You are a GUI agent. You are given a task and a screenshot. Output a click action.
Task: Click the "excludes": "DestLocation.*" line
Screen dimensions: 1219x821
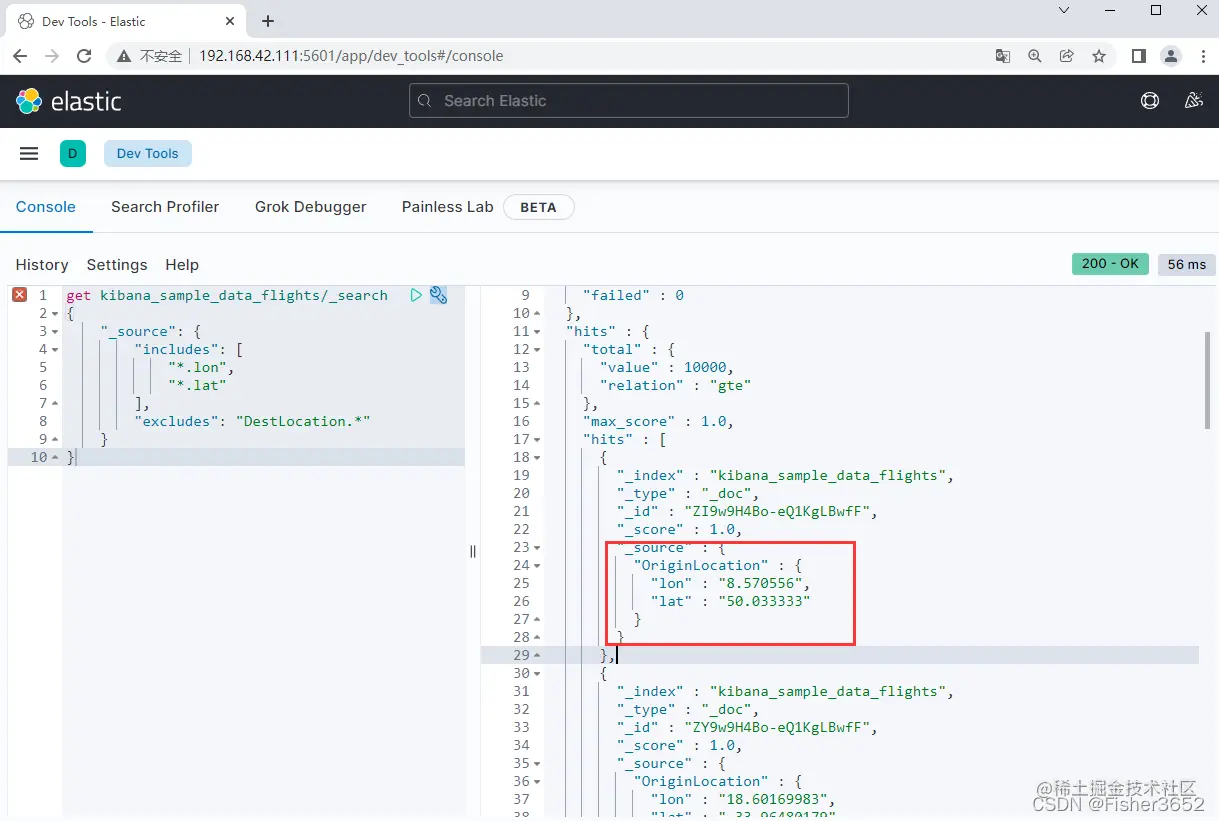(252, 421)
